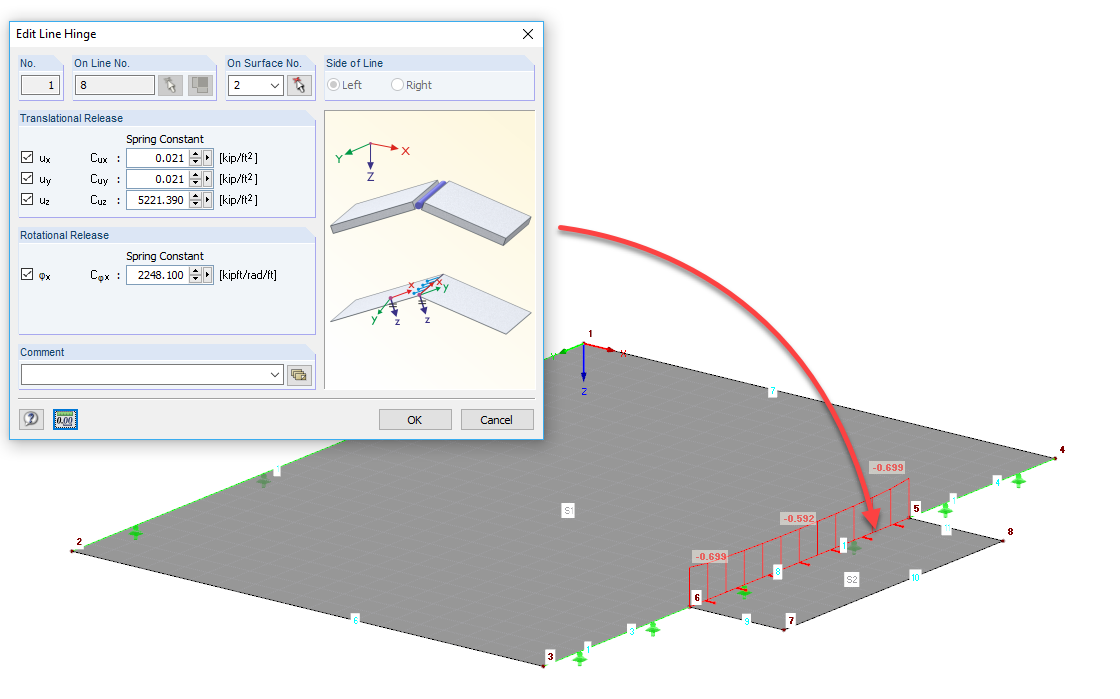The image size is (1120, 699).
Task: Open the Comment dropdown list
Action: pyautogui.click(x=274, y=374)
